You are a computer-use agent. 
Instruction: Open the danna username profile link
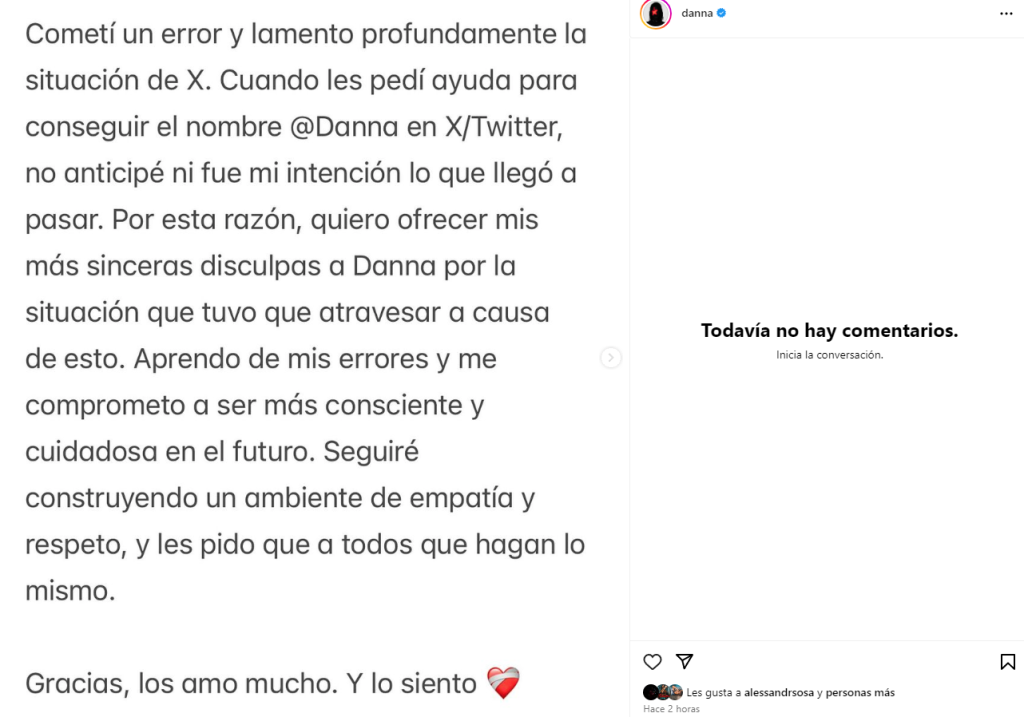pyautogui.click(x=696, y=13)
